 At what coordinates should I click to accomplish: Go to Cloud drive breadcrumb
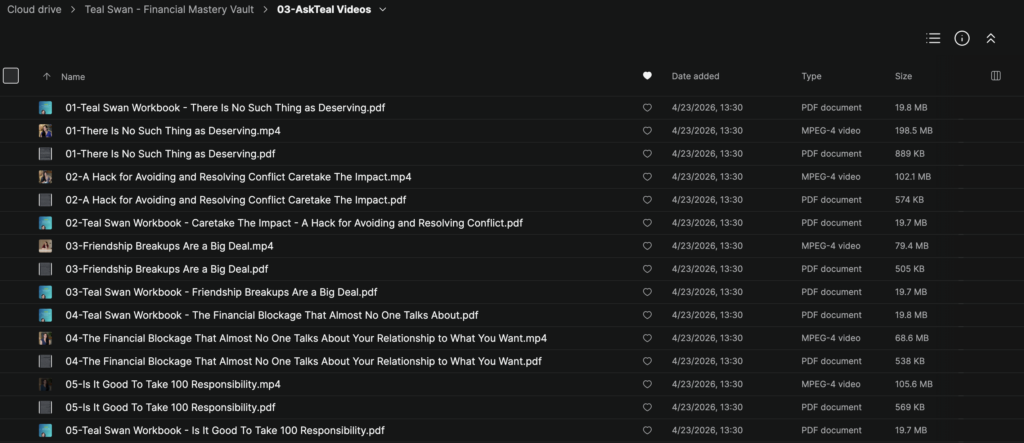pos(34,10)
